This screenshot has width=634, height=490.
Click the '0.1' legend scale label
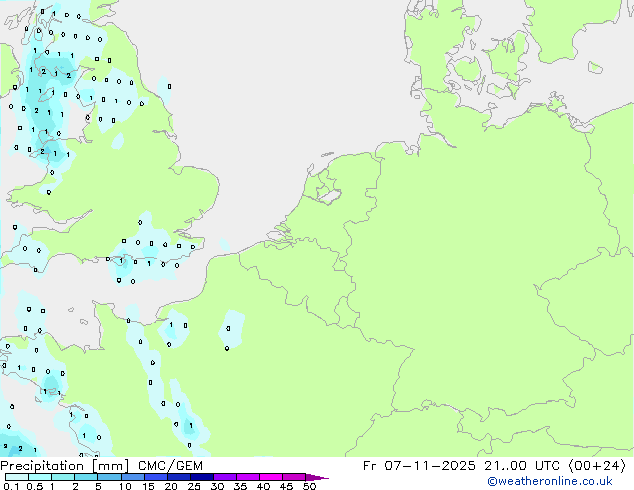11,486
